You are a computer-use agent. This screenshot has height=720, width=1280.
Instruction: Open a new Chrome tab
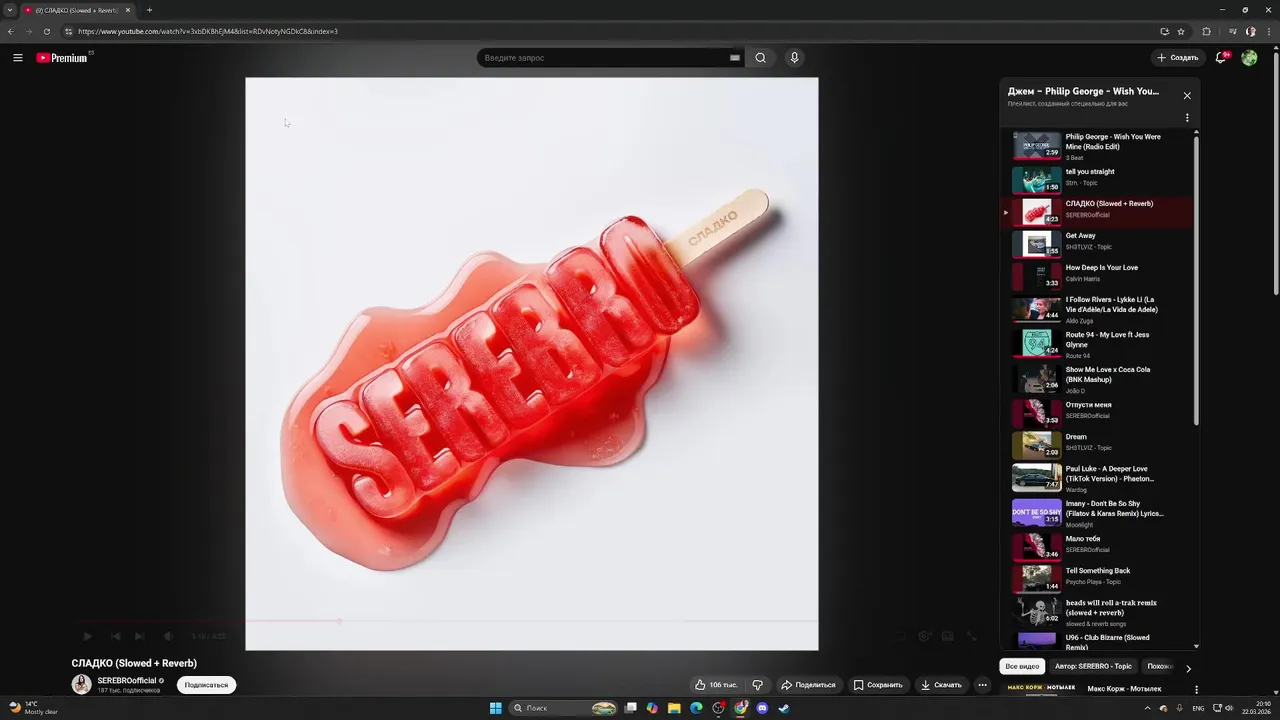(x=149, y=10)
